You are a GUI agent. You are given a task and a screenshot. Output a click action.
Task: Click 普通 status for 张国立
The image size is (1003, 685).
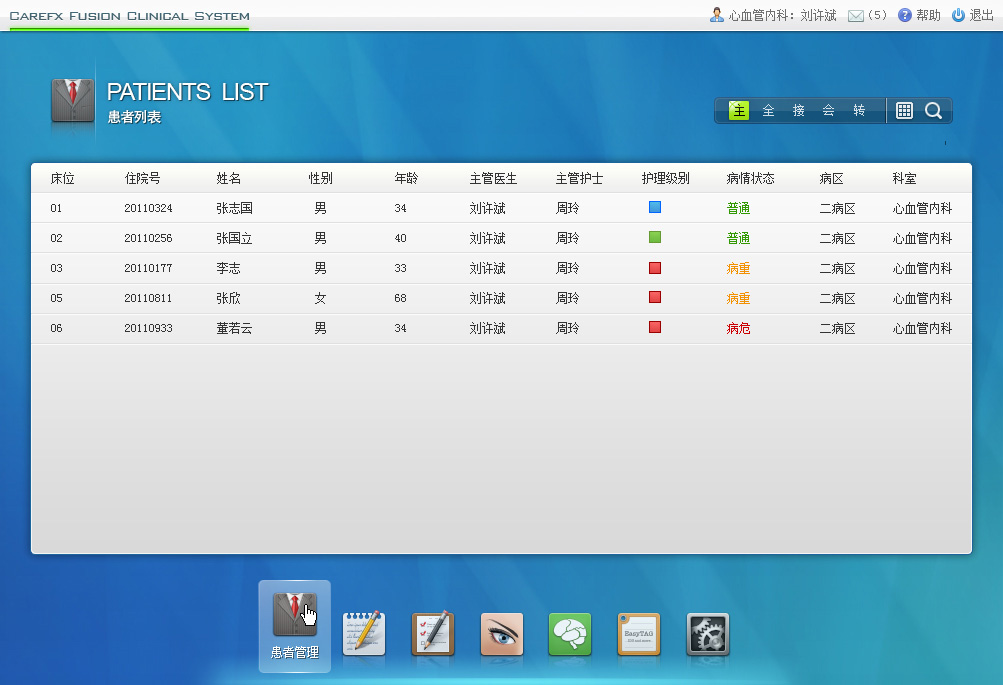tap(738, 239)
